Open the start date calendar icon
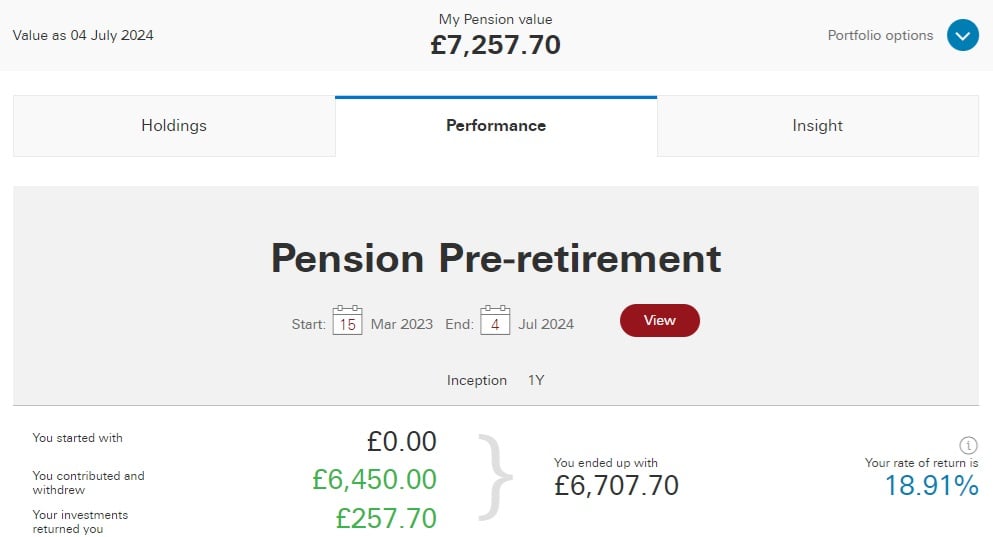This screenshot has width=993, height=537. (347, 320)
